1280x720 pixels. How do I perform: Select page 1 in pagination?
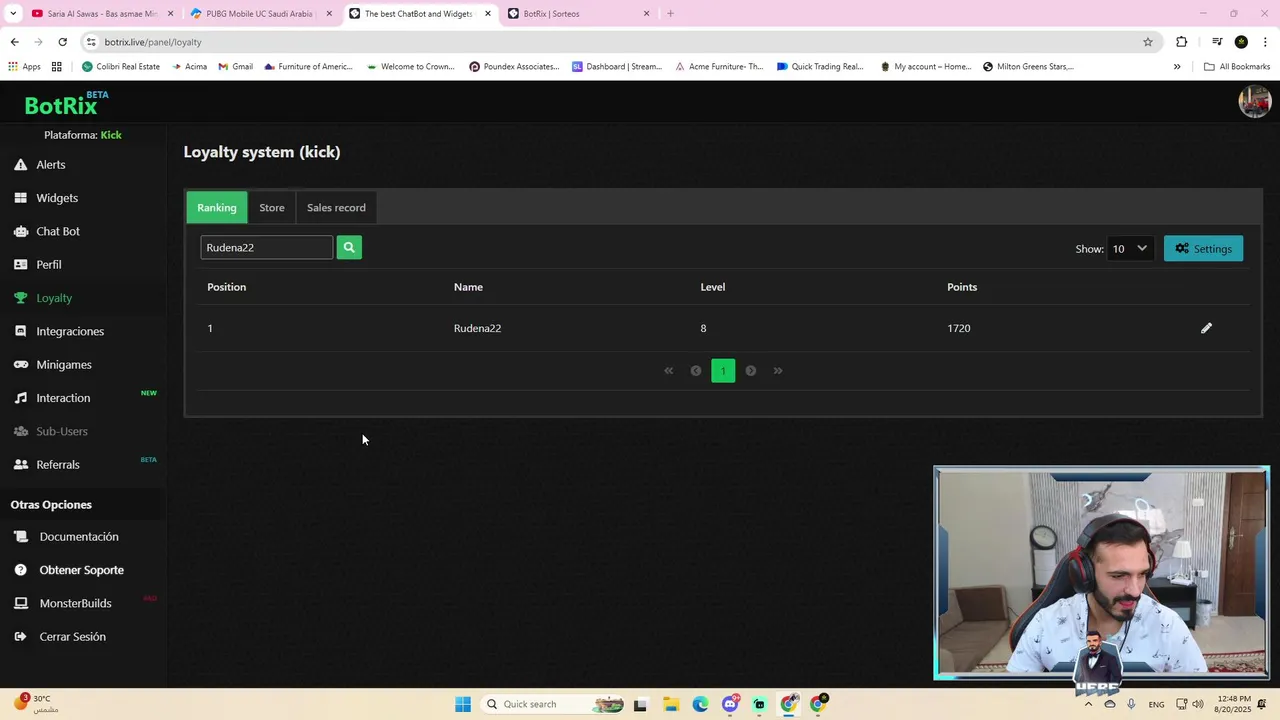723,371
